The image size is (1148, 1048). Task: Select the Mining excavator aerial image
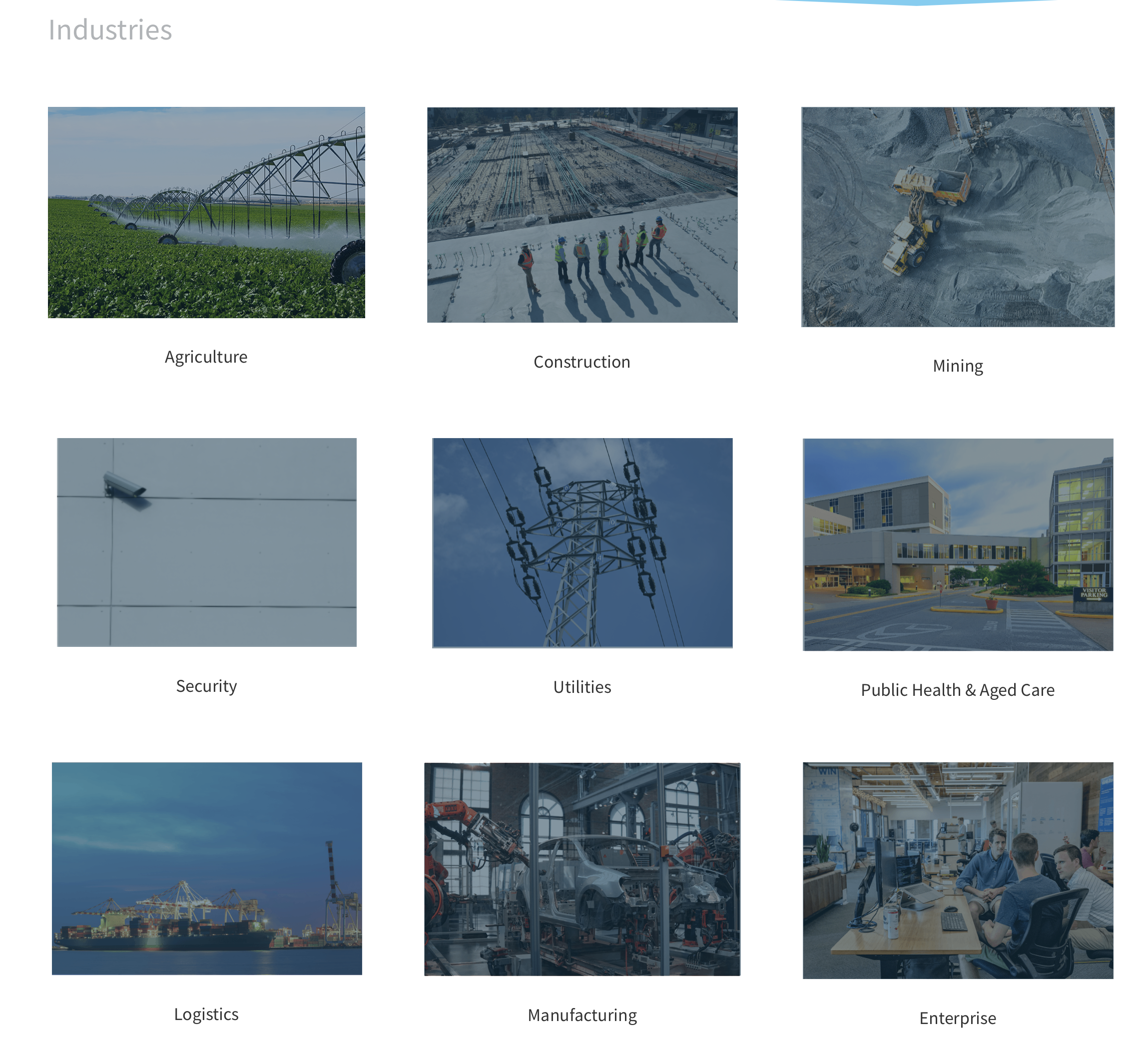957,217
